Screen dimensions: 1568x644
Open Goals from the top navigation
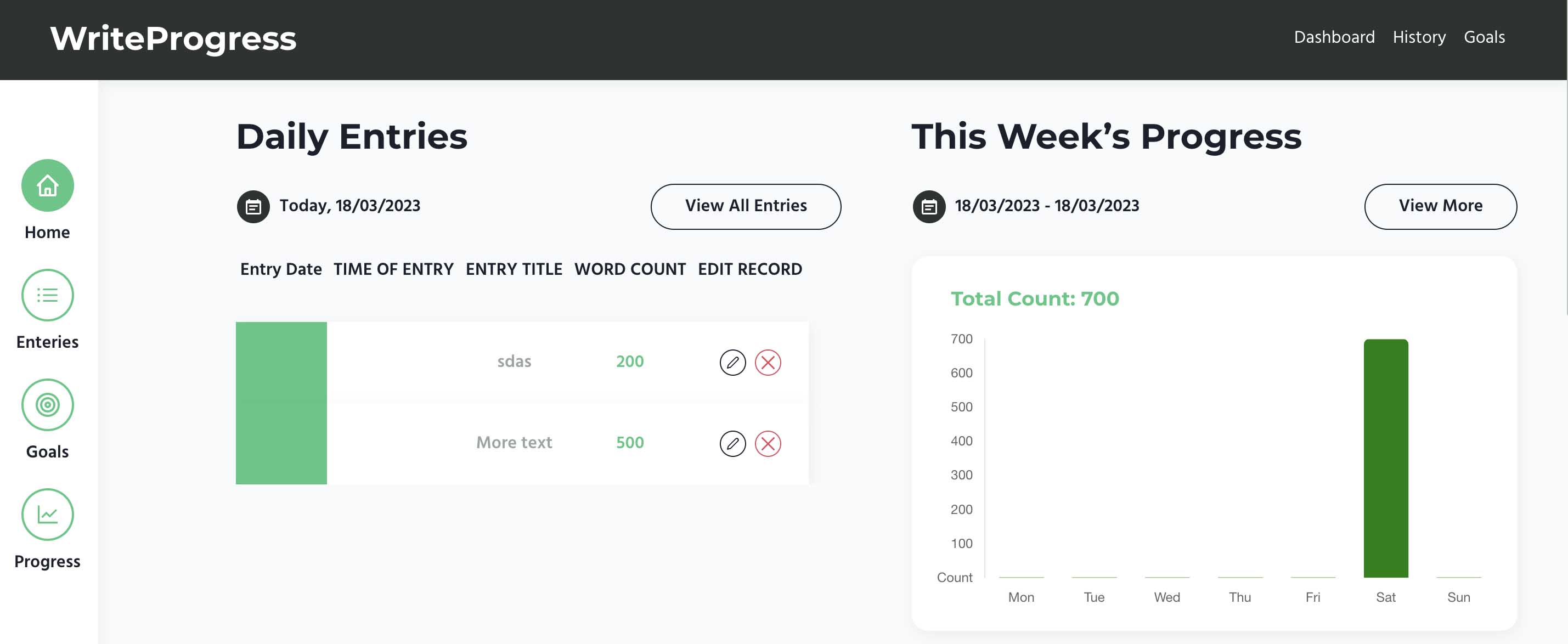click(1484, 38)
